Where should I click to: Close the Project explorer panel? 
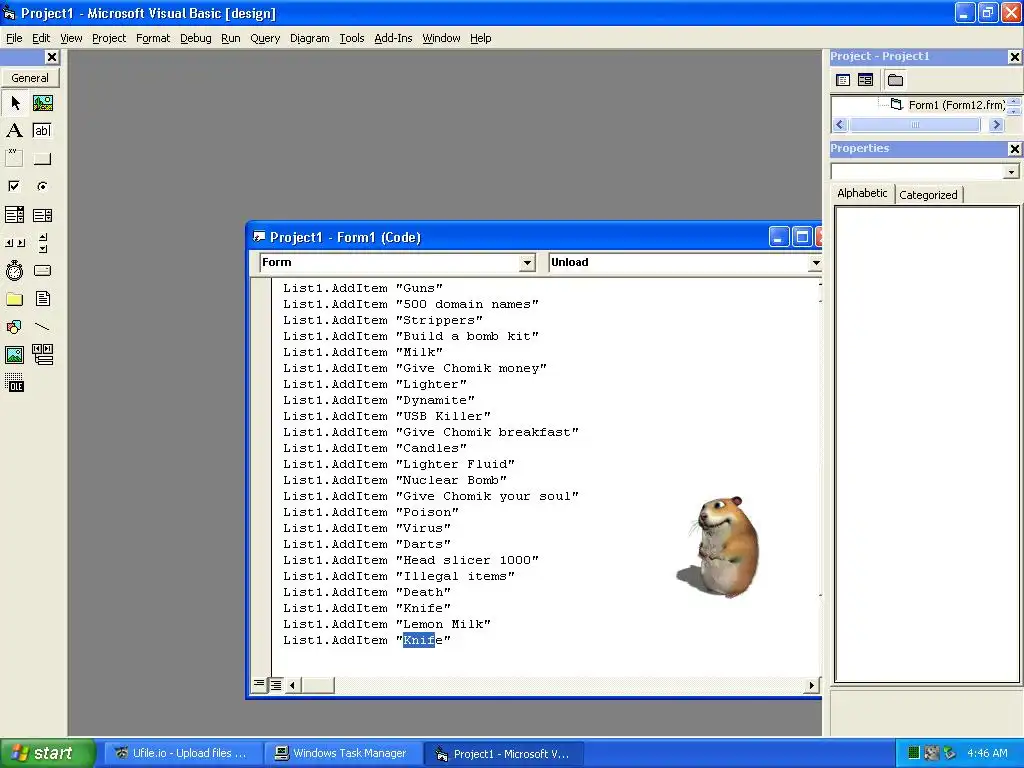tap(1014, 57)
